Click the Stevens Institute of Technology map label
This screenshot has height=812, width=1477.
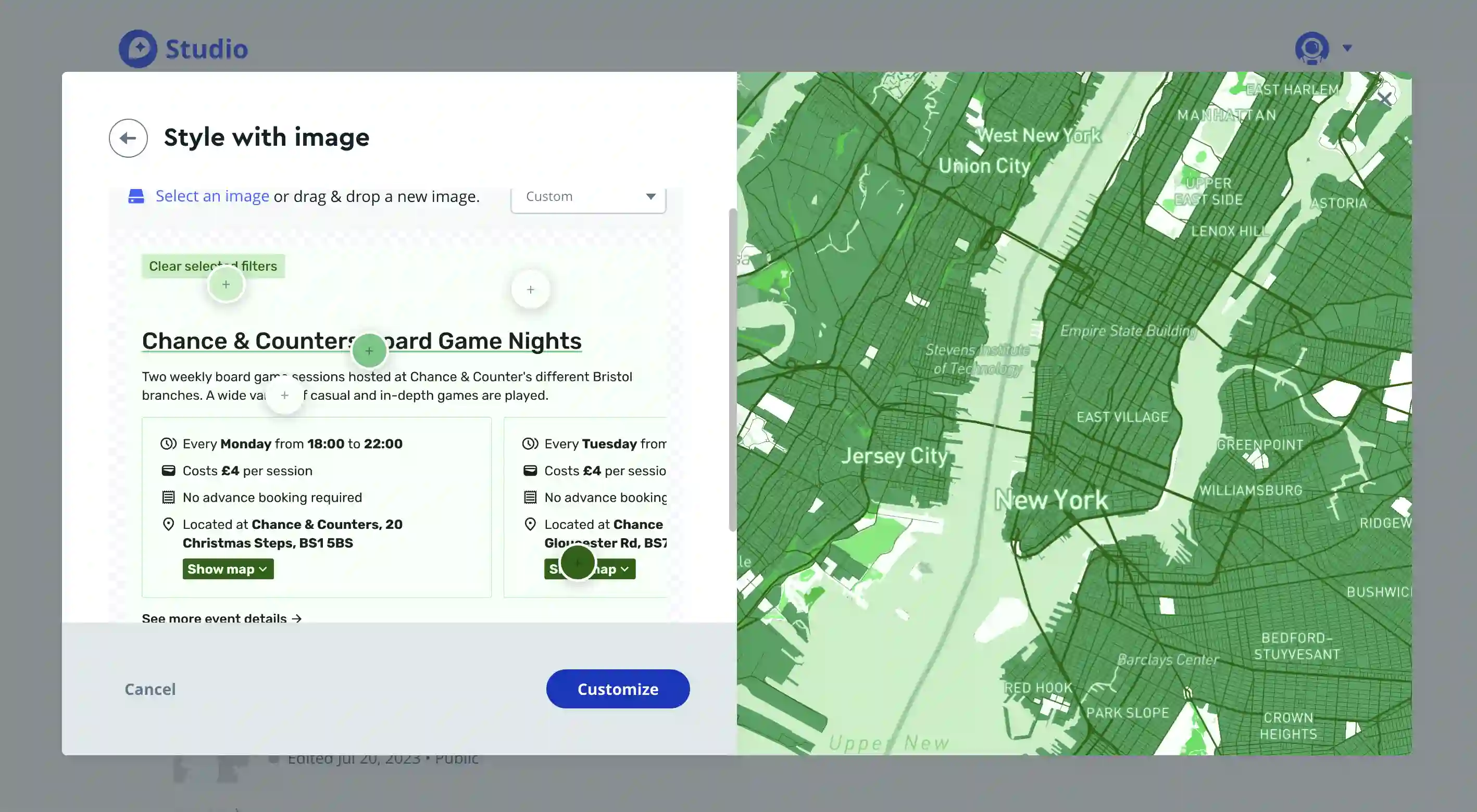[978, 359]
